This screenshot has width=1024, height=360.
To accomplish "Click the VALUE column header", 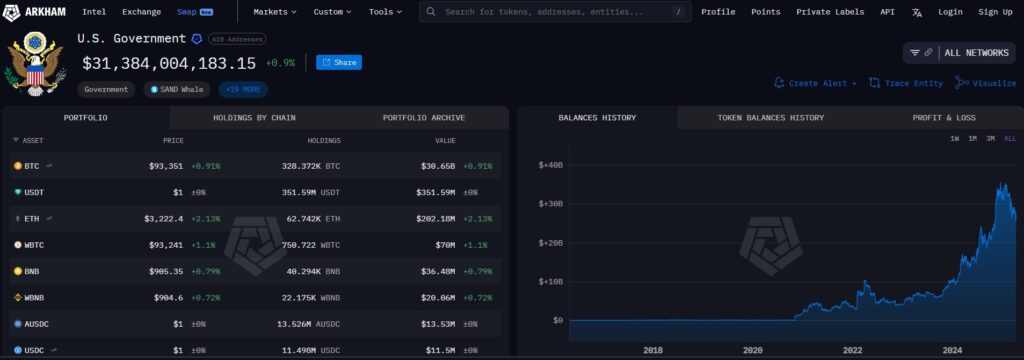I will [x=445, y=140].
